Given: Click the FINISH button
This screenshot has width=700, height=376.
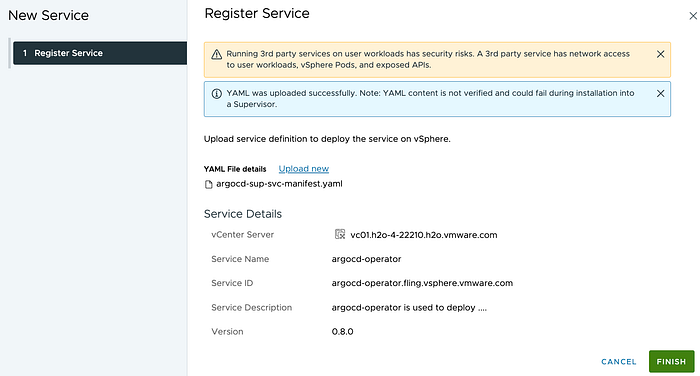Looking at the screenshot, I should 671,361.
